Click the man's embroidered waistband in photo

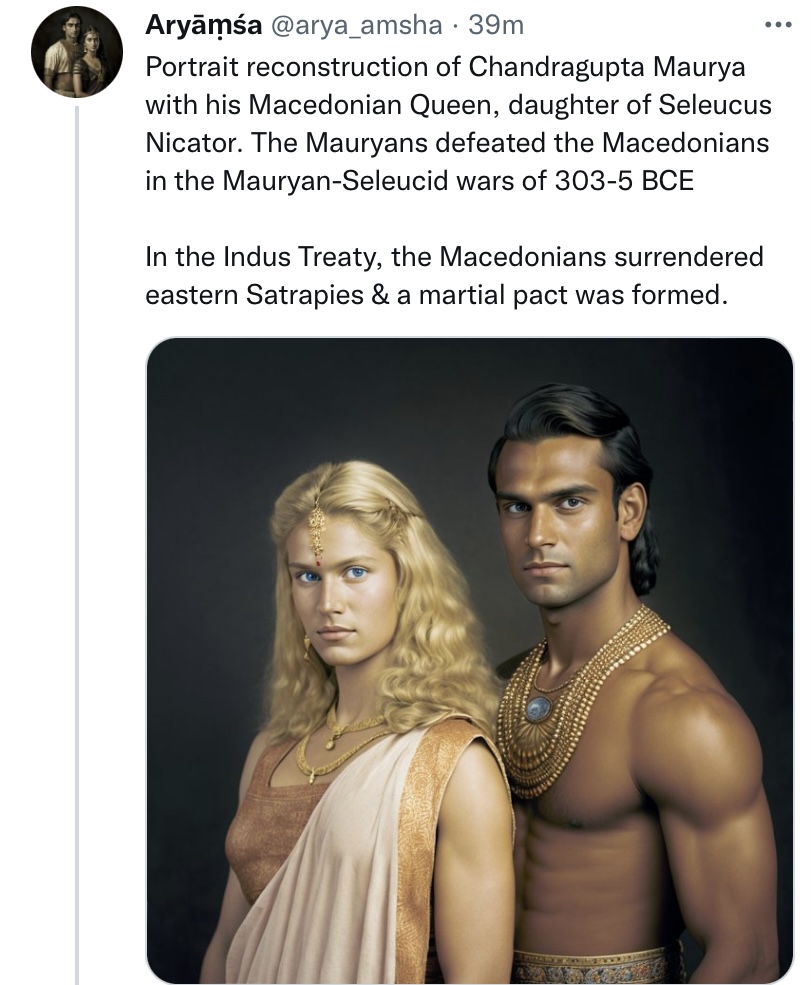click(597, 967)
